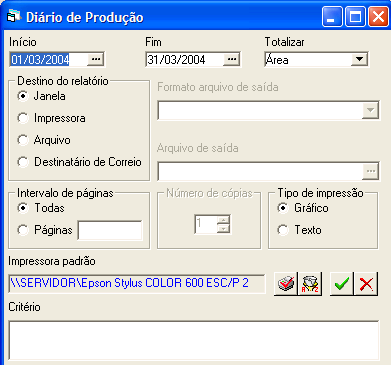Maximize the Diário de Produção window

click(x=355, y=17)
